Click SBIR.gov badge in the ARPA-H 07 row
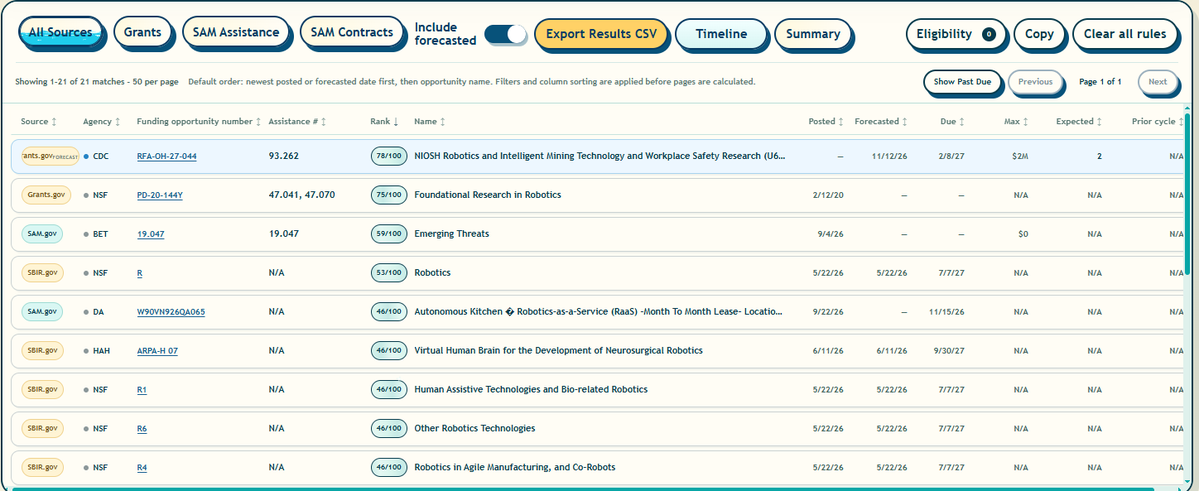 coord(42,351)
